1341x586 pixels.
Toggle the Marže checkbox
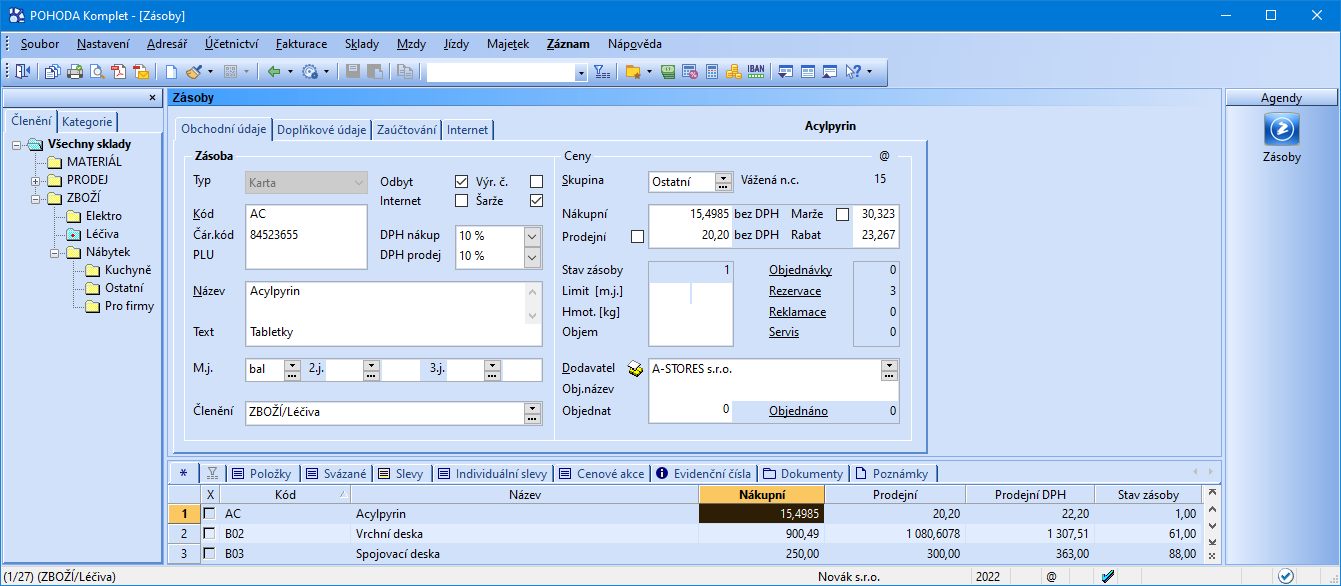point(842,214)
